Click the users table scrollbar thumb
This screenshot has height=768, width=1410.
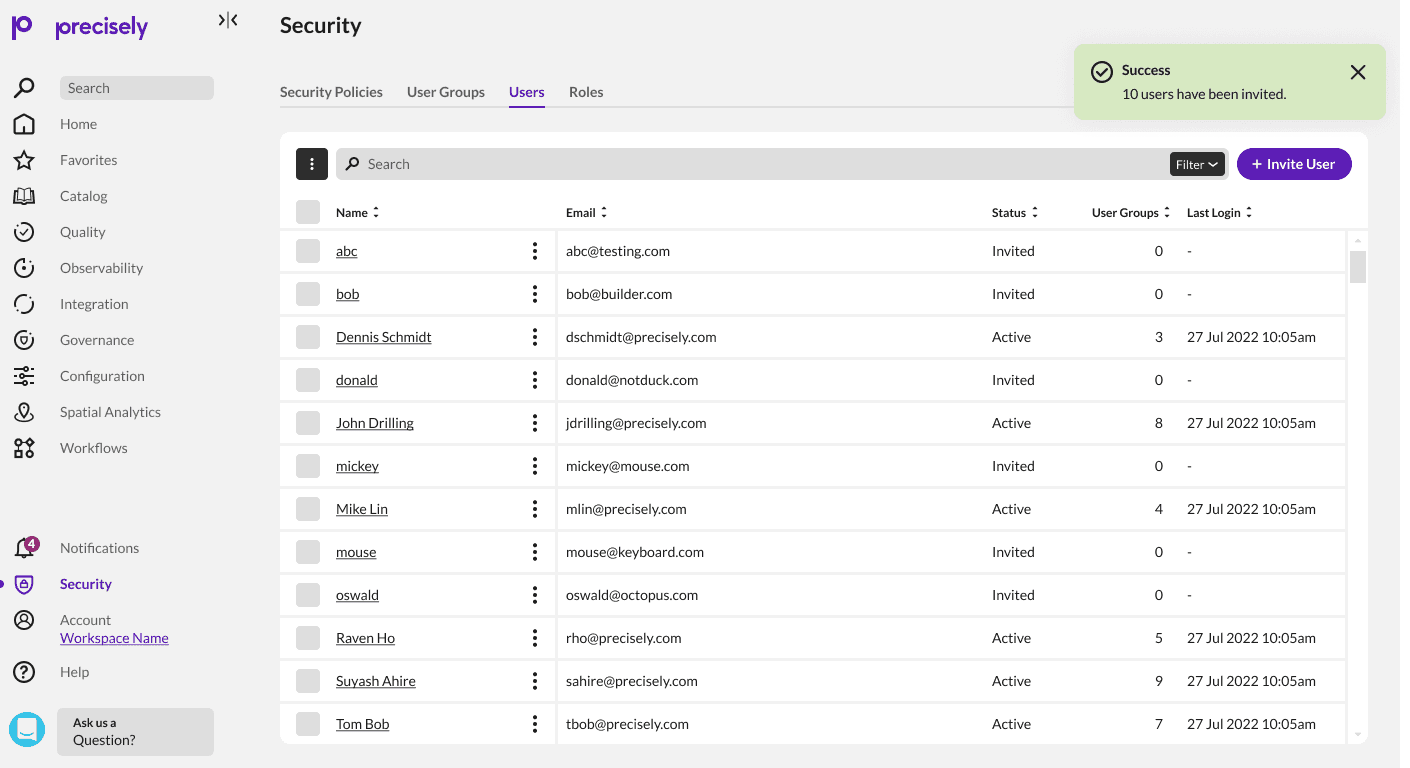(1358, 267)
